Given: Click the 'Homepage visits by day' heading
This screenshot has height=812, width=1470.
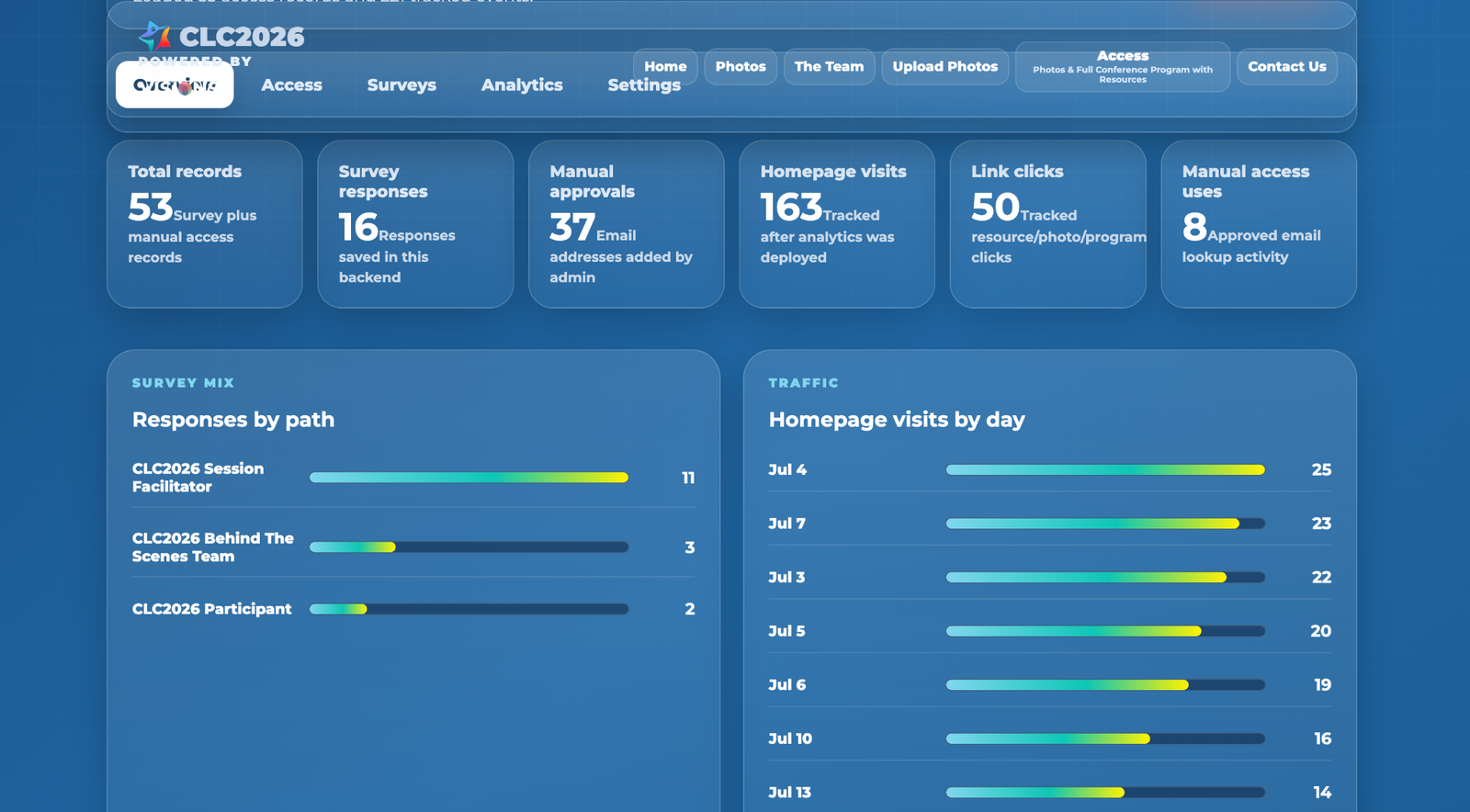Looking at the screenshot, I should click(x=897, y=420).
